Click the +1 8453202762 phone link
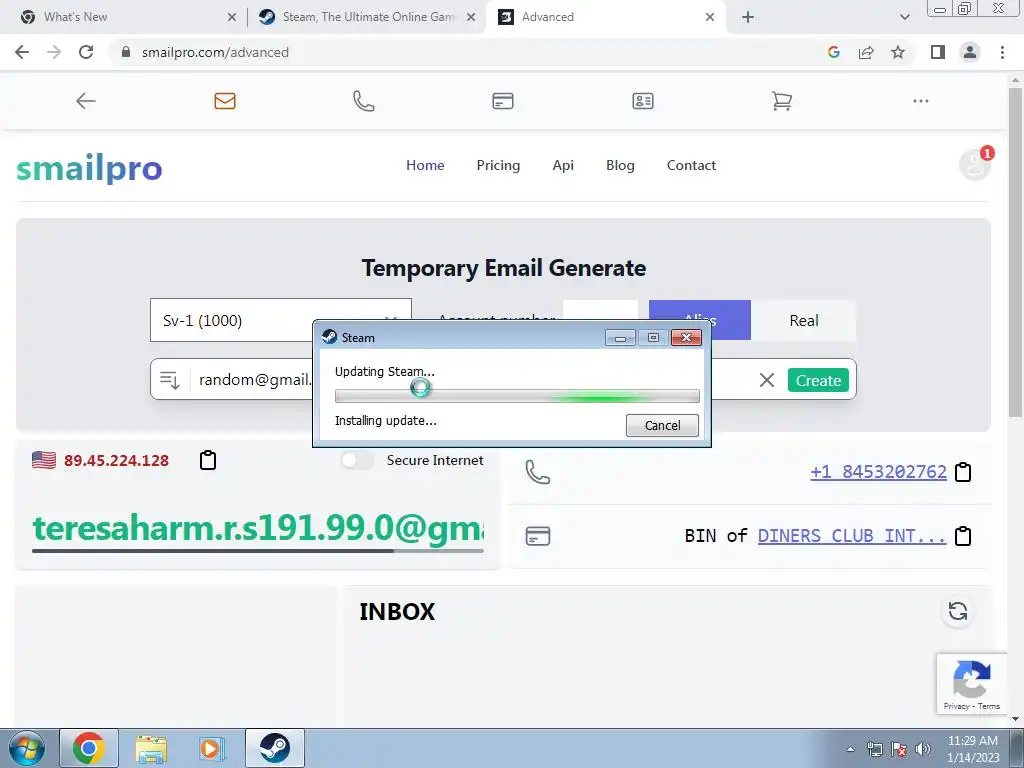This screenshot has height=768, width=1024. click(878, 472)
